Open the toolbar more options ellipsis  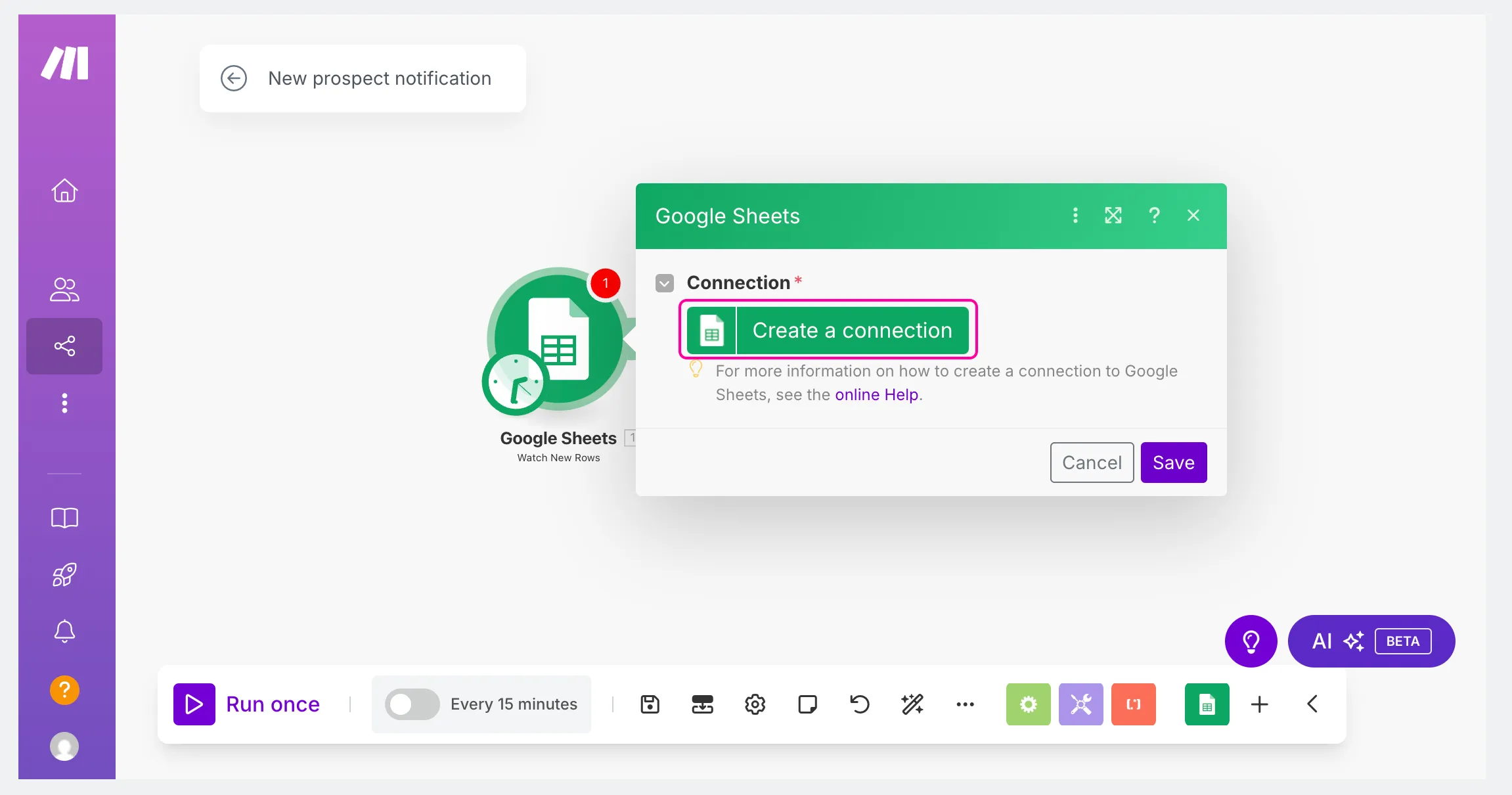click(x=965, y=704)
